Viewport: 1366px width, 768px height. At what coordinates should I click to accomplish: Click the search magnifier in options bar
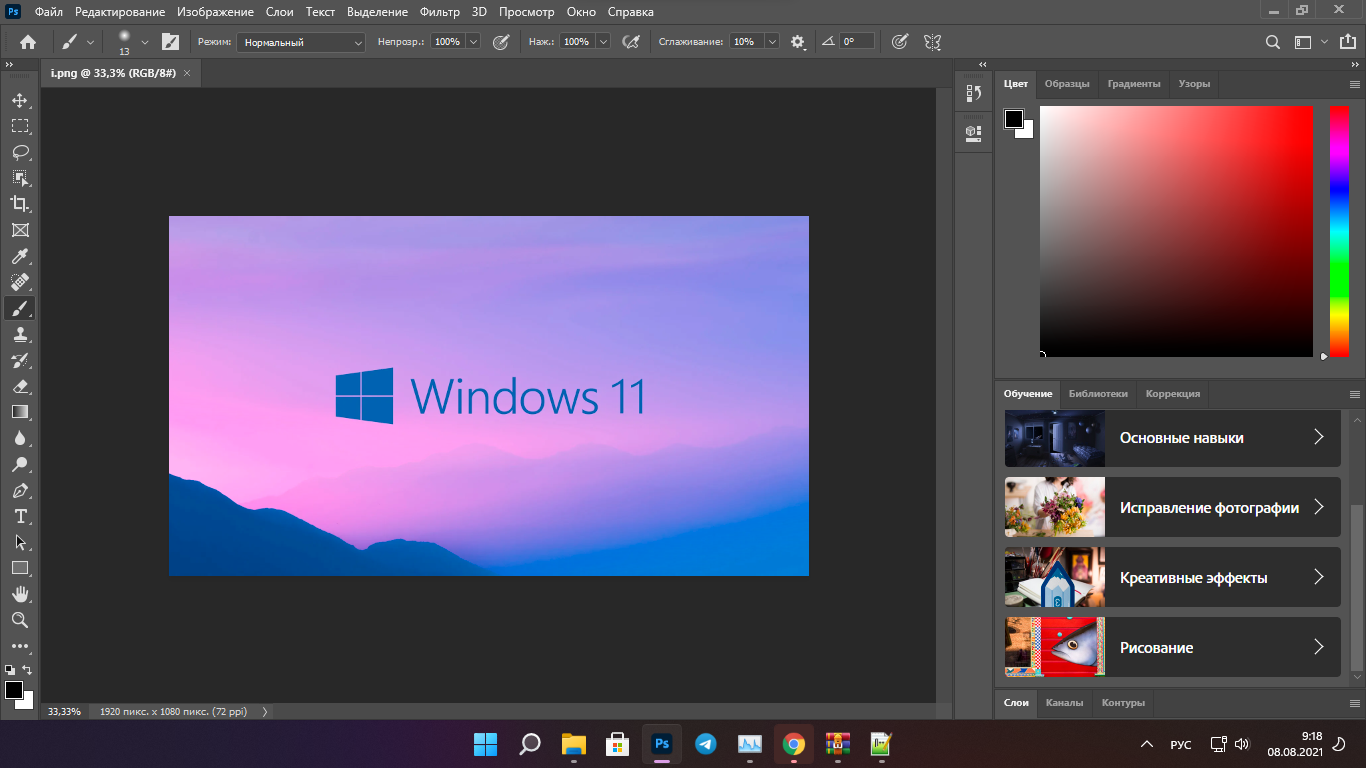(1273, 42)
